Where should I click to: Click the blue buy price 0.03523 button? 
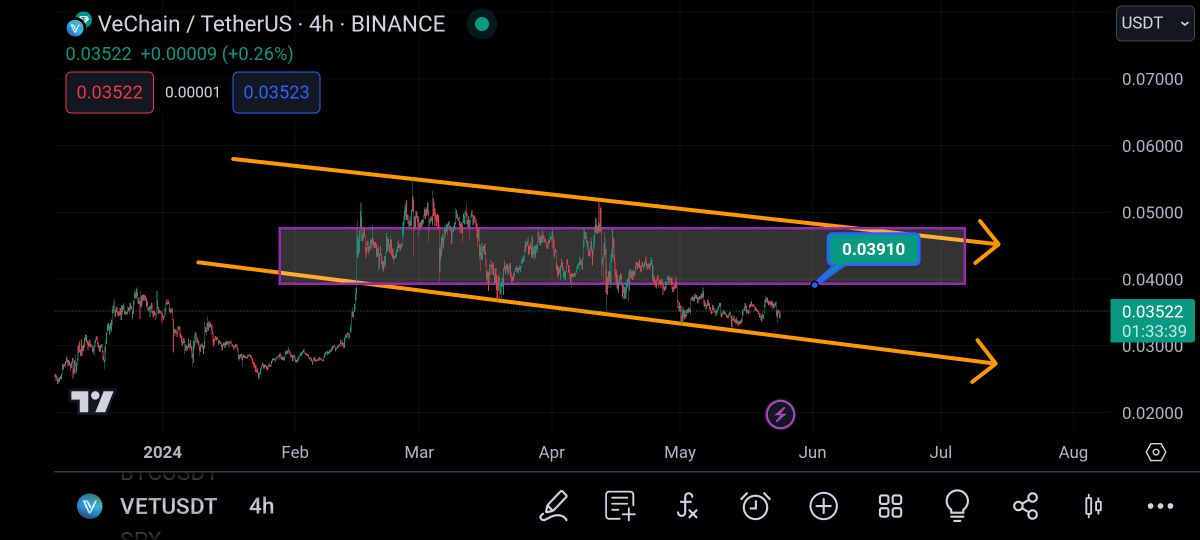(277, 93)
